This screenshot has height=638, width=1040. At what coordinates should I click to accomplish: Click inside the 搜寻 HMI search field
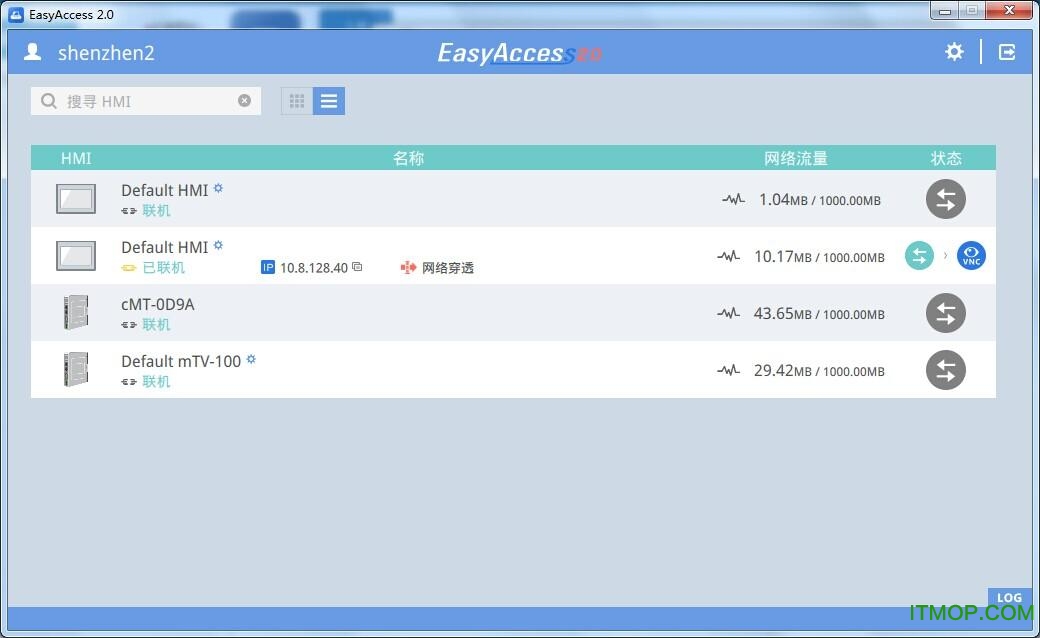[140, 100]
